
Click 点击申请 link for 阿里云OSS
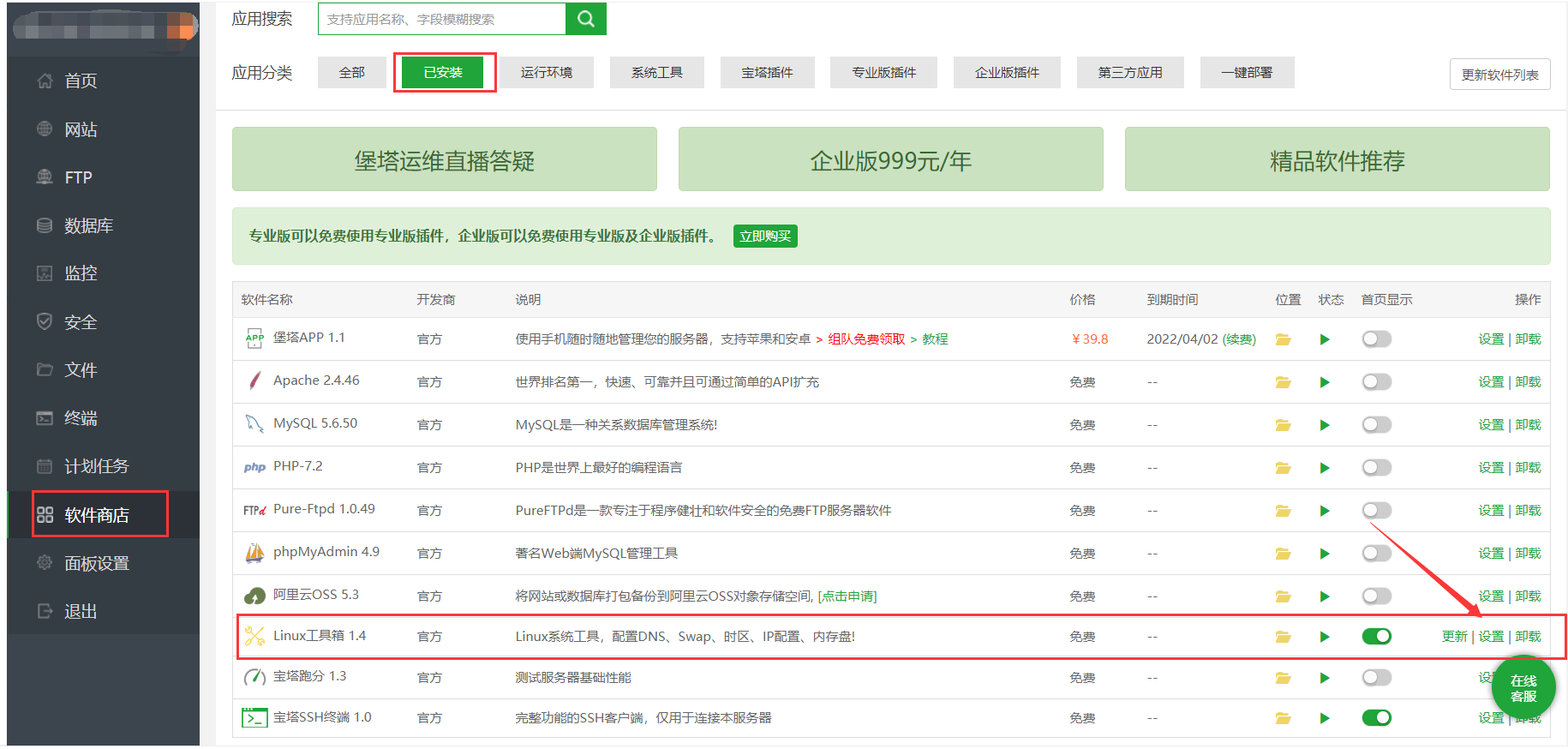click(x=847, y=596)
